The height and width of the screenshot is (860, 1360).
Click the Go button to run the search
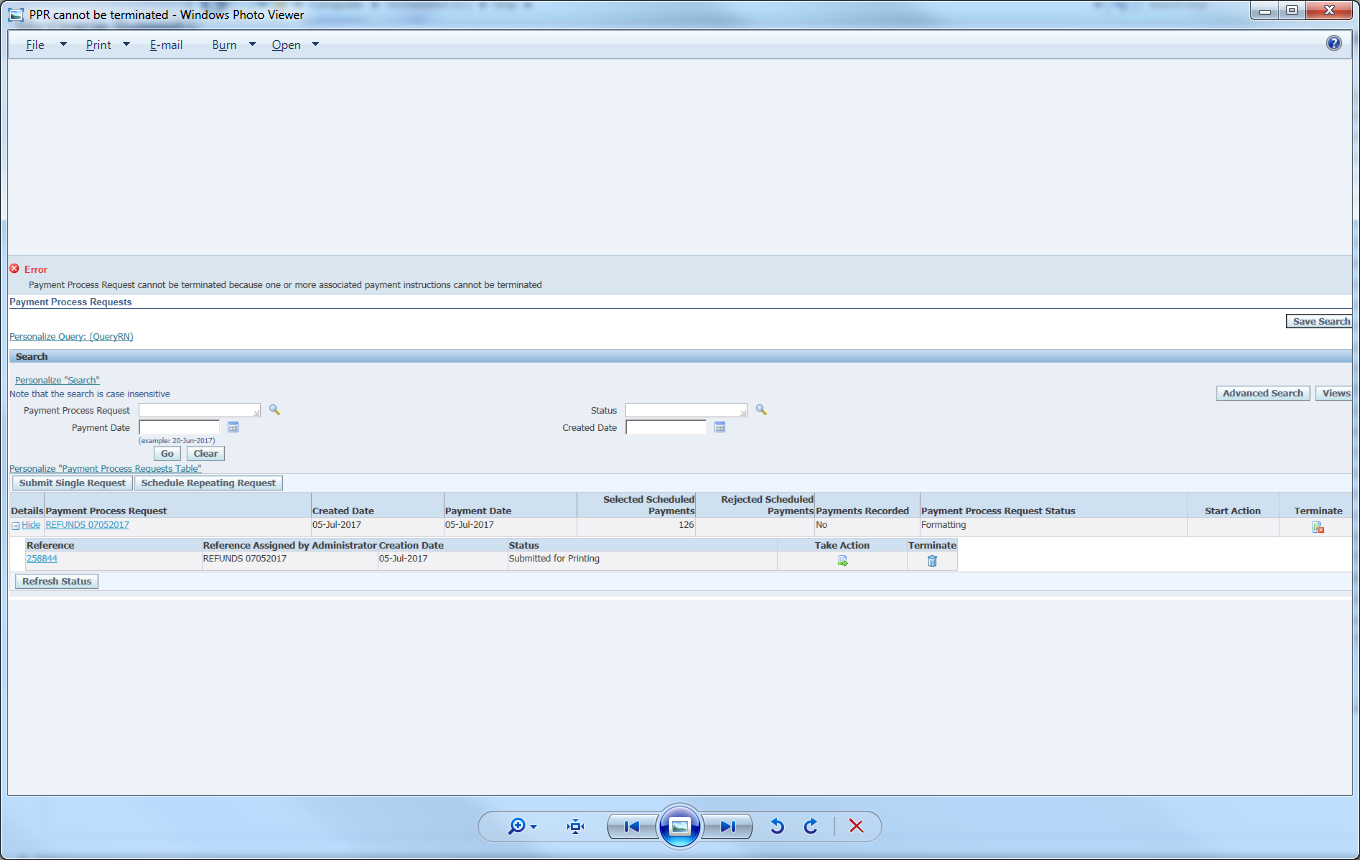[x=166, y=453]
